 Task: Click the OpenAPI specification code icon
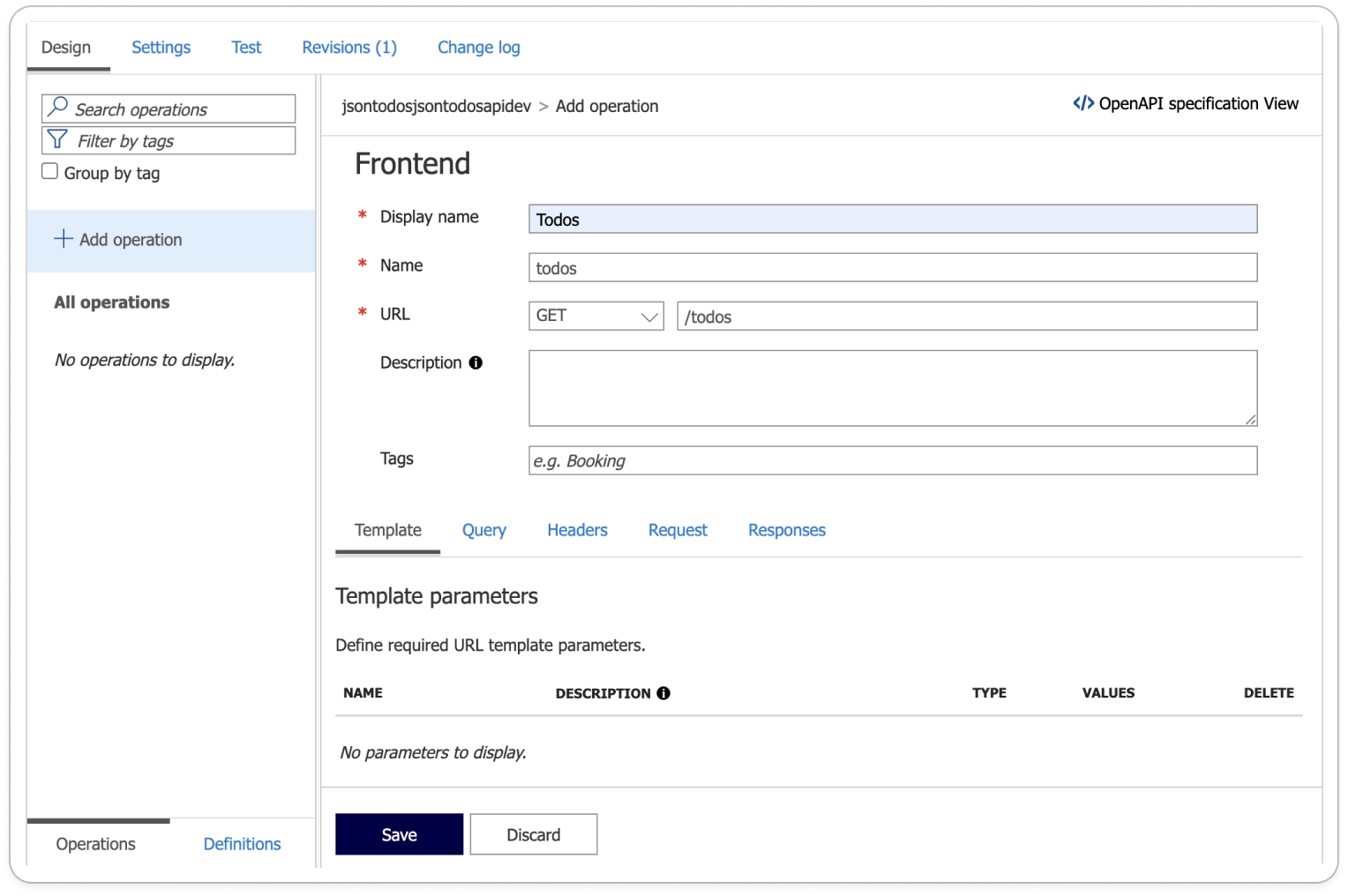pyautogui.click(x=1082, y=103)
